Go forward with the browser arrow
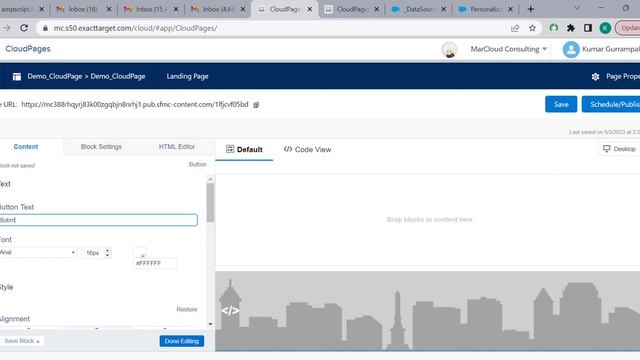The height and width of the screenshot is (360, 640). pyautogui.click(x=7, y=28)
